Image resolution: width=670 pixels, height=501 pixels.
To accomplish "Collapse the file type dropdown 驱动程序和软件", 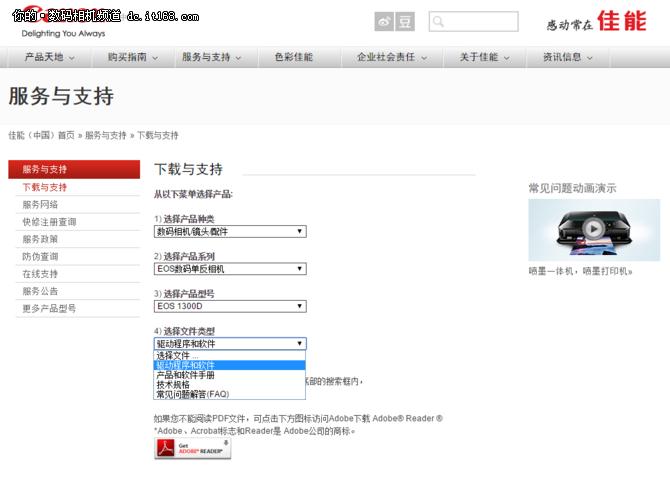I will pos(230,344).
